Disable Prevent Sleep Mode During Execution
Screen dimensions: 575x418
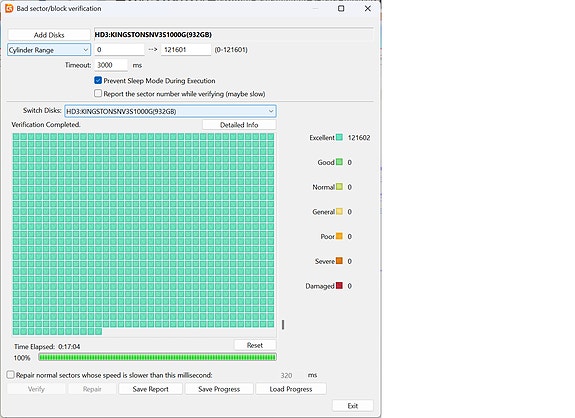pos(98,80)
